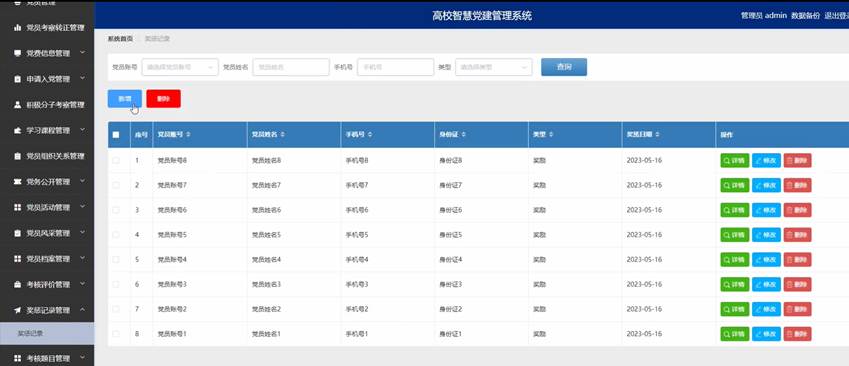Click the icon beside 学习课程管理
The width and height of the screenshot is (849, 366).
point(17,130)
